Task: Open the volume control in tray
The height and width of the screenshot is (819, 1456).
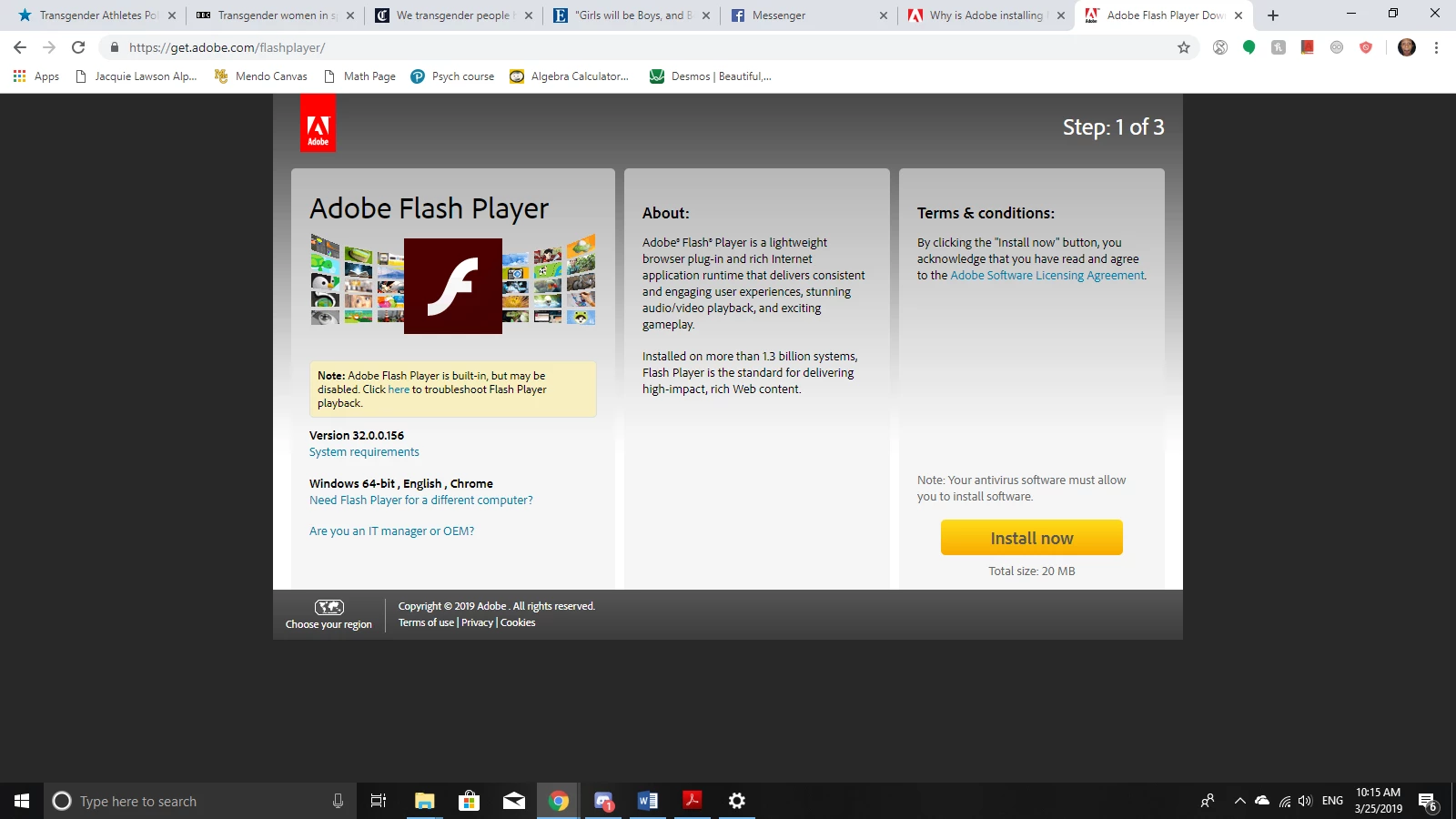Action: coord(1306,801)
